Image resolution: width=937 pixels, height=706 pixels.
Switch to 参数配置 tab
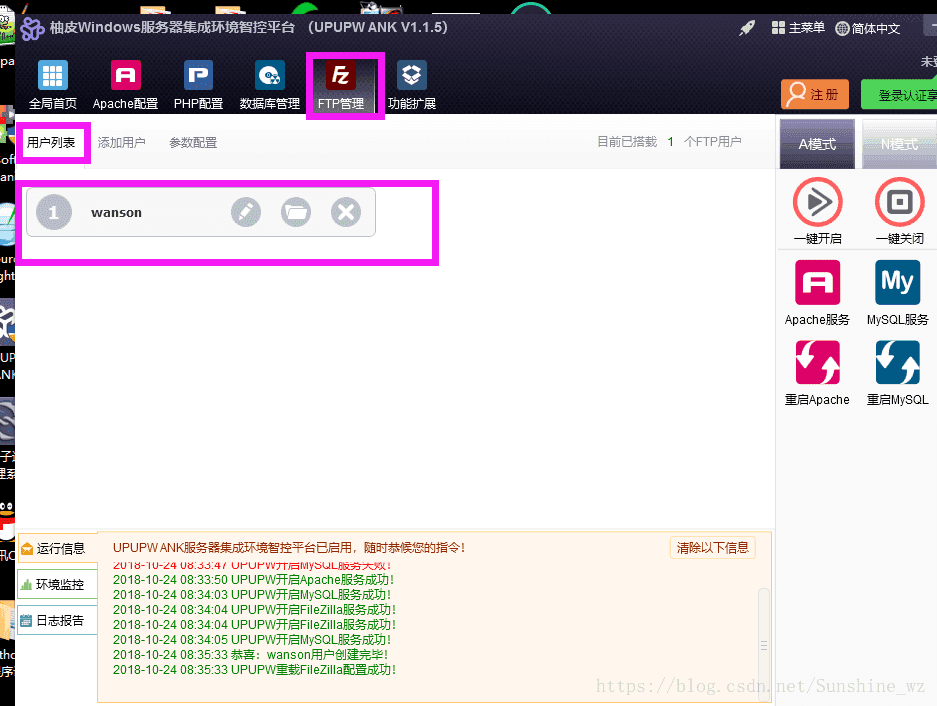coord(193,143)
